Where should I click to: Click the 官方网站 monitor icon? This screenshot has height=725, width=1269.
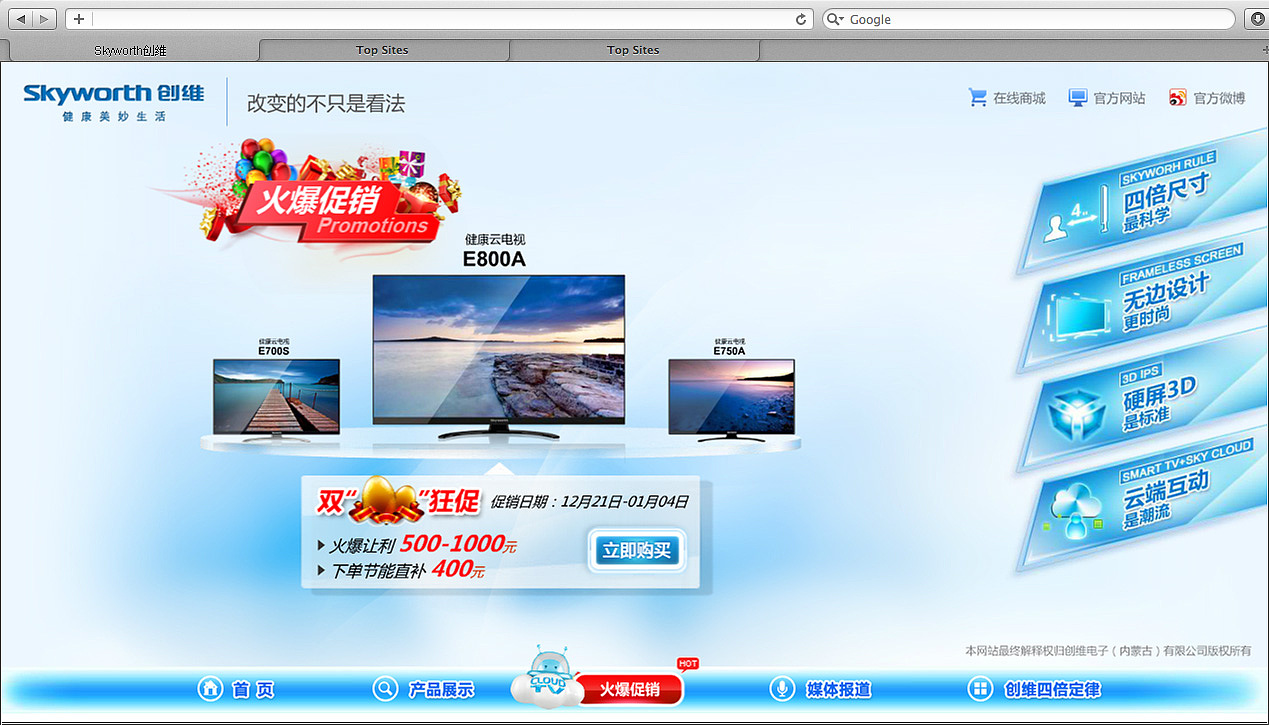click(x=1077, y=97)
